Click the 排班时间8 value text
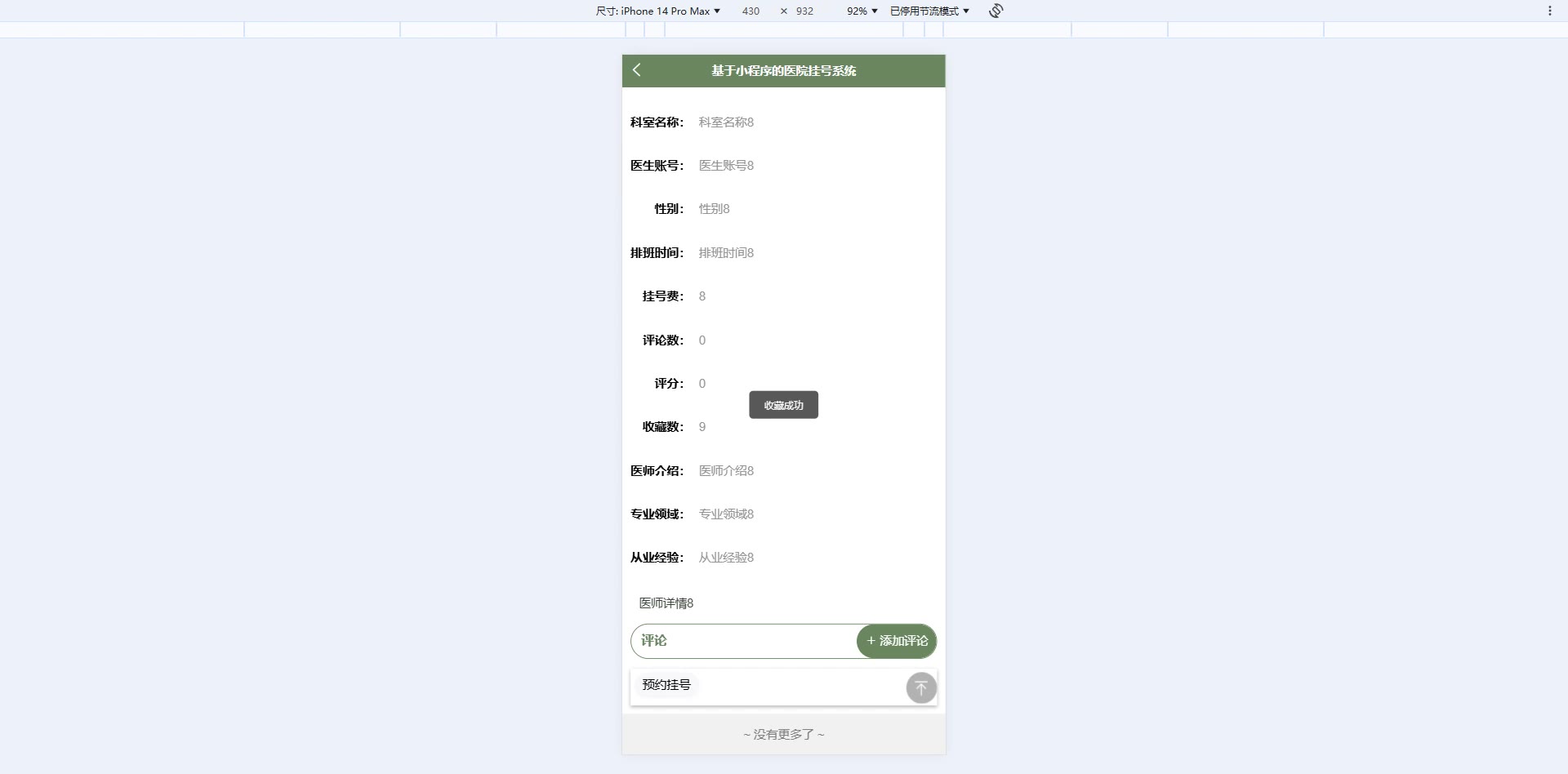1568x774 pixels. point(726,253)
